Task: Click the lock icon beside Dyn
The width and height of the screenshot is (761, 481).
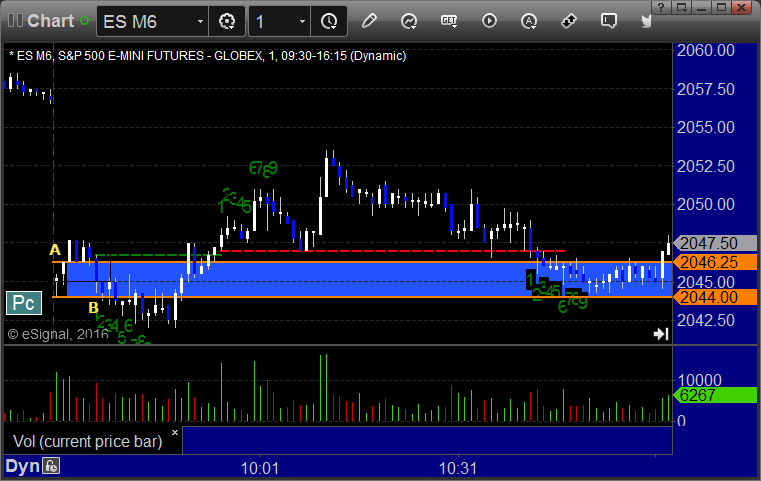Action: pyautogui.click(x=51, y=466)
